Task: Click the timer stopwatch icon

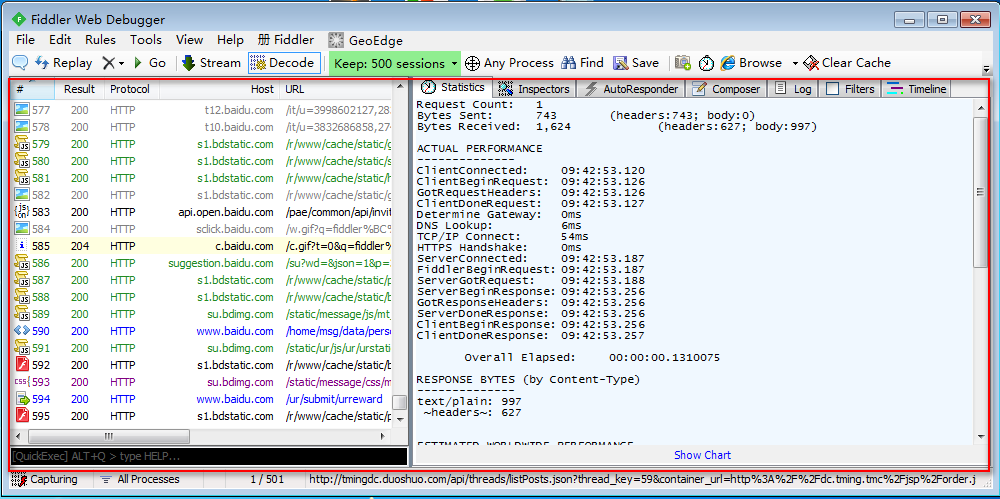Action: click(x=706, y=63)
